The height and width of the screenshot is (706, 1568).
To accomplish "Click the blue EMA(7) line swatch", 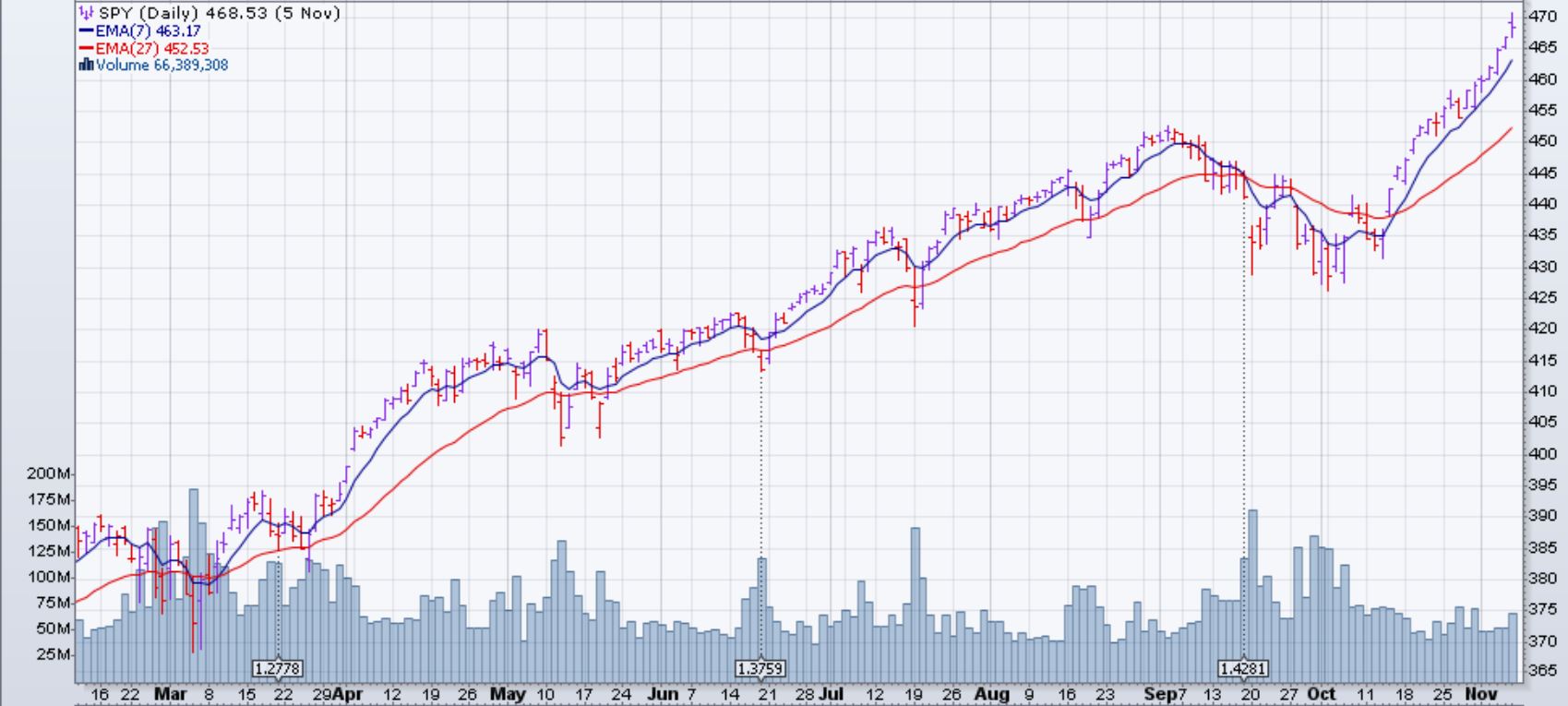I will (87, 30).
